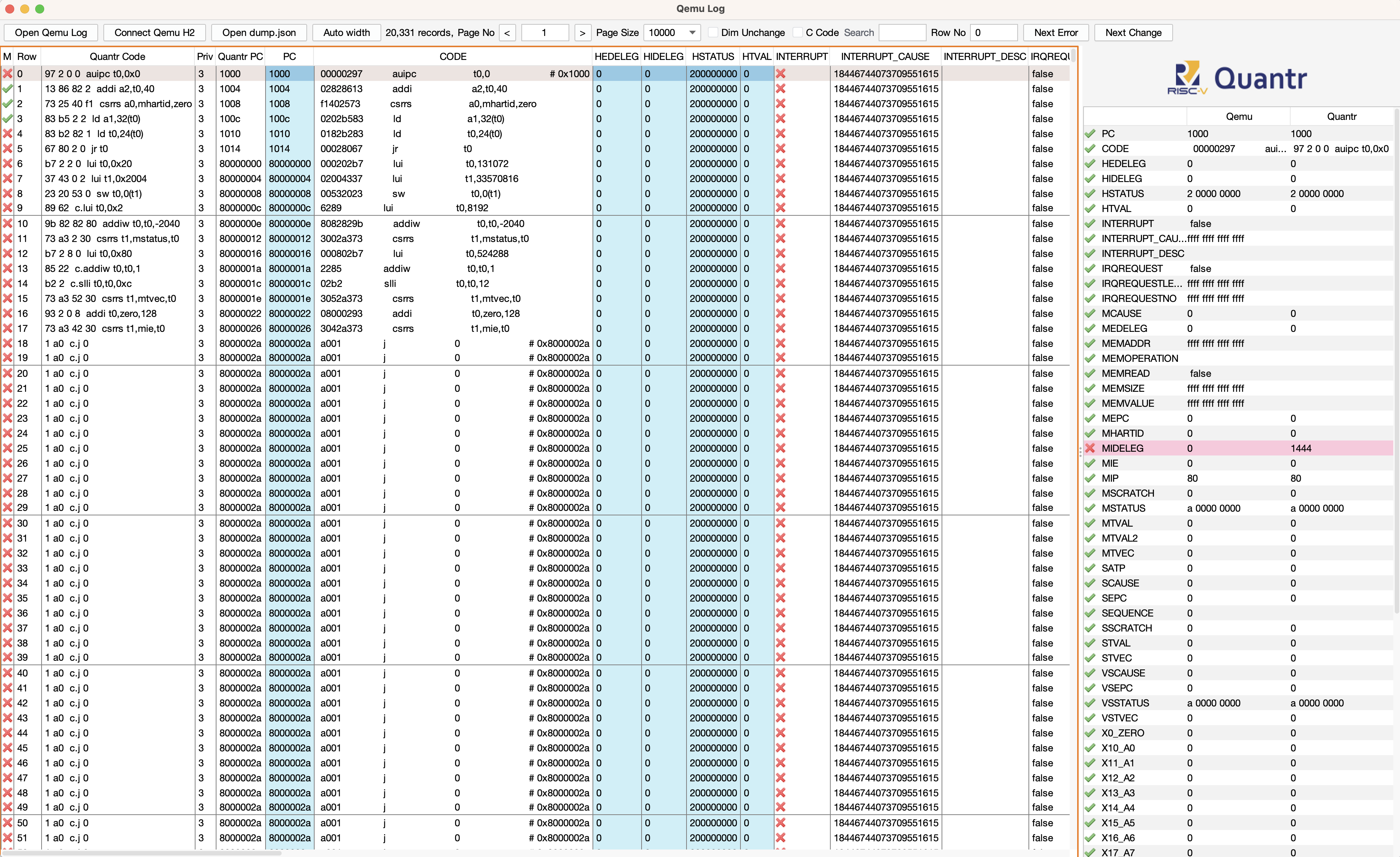The width and height of the screenshot is (1400, 857).
Task: Toggle the C Code checkbox
Action: pos(798,32)
